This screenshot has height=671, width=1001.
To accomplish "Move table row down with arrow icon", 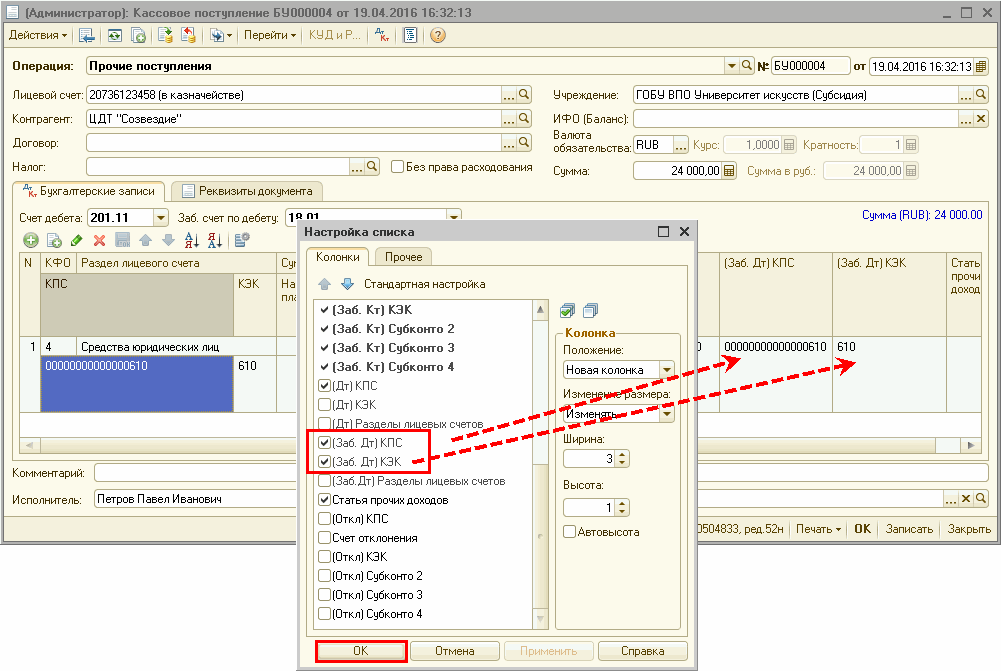I will [169, 240].
